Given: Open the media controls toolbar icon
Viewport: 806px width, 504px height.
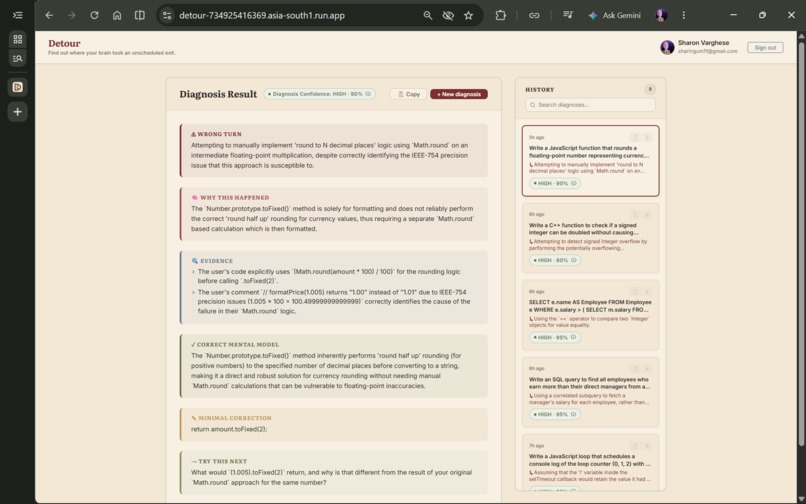Looking at the screenshot, I should [x=567, y=15].
